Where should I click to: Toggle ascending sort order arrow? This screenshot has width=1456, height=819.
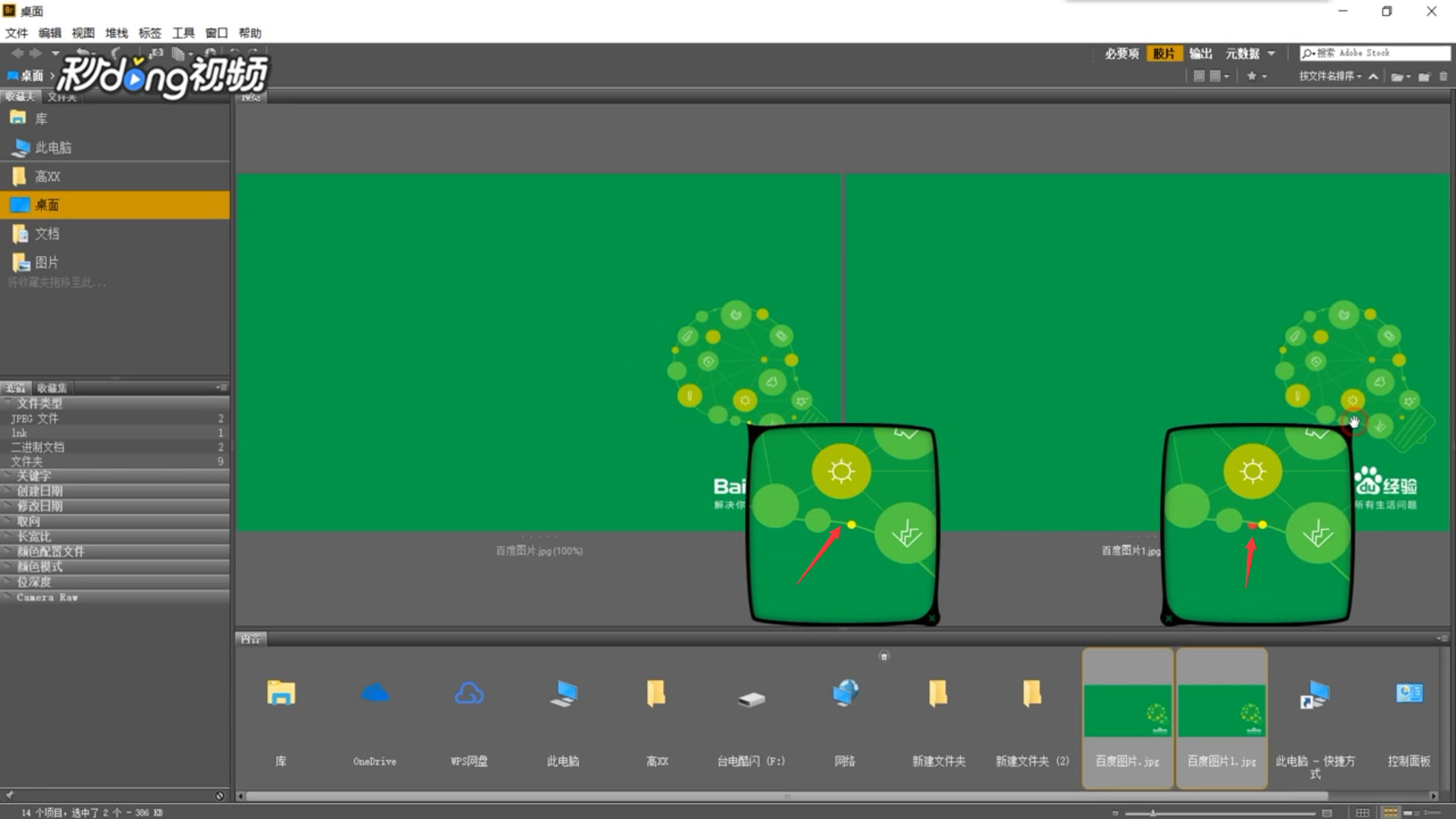(1373, 76)
